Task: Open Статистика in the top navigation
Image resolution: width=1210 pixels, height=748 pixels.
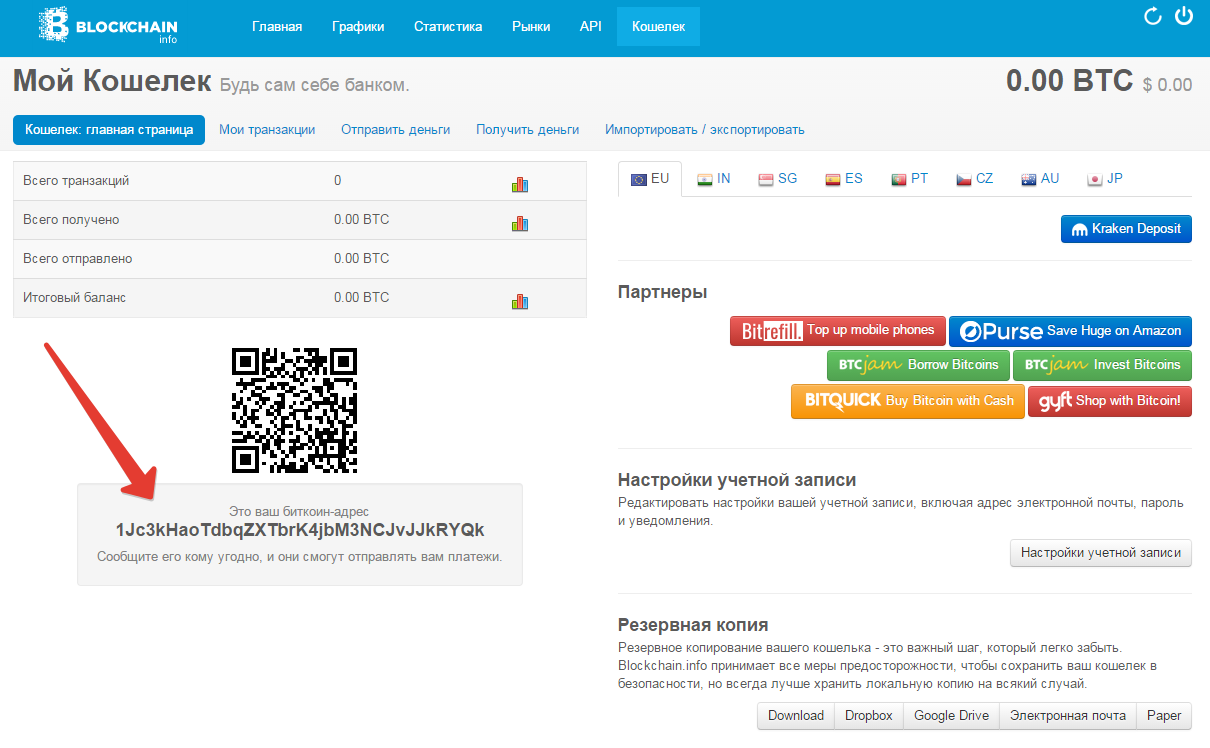Action: click(448, 27)
